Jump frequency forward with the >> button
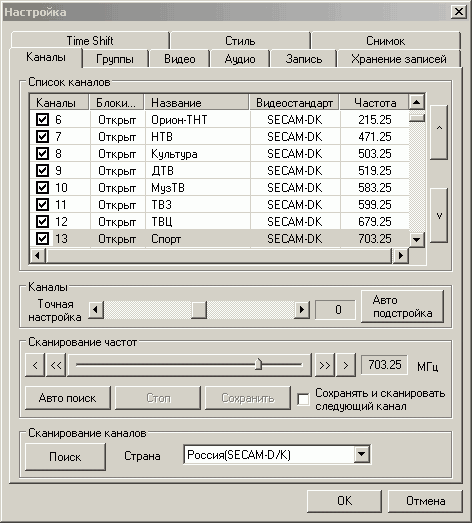Screen dimensions: 472x523 (325, 365)
